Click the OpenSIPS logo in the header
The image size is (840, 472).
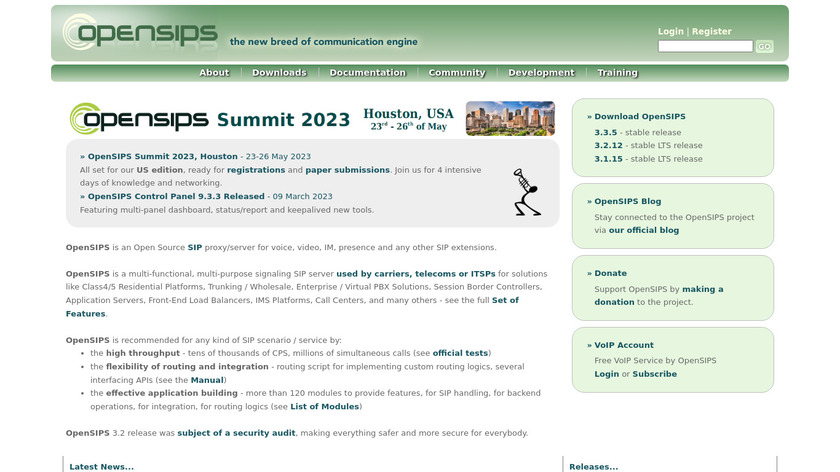tap(140, 33)
